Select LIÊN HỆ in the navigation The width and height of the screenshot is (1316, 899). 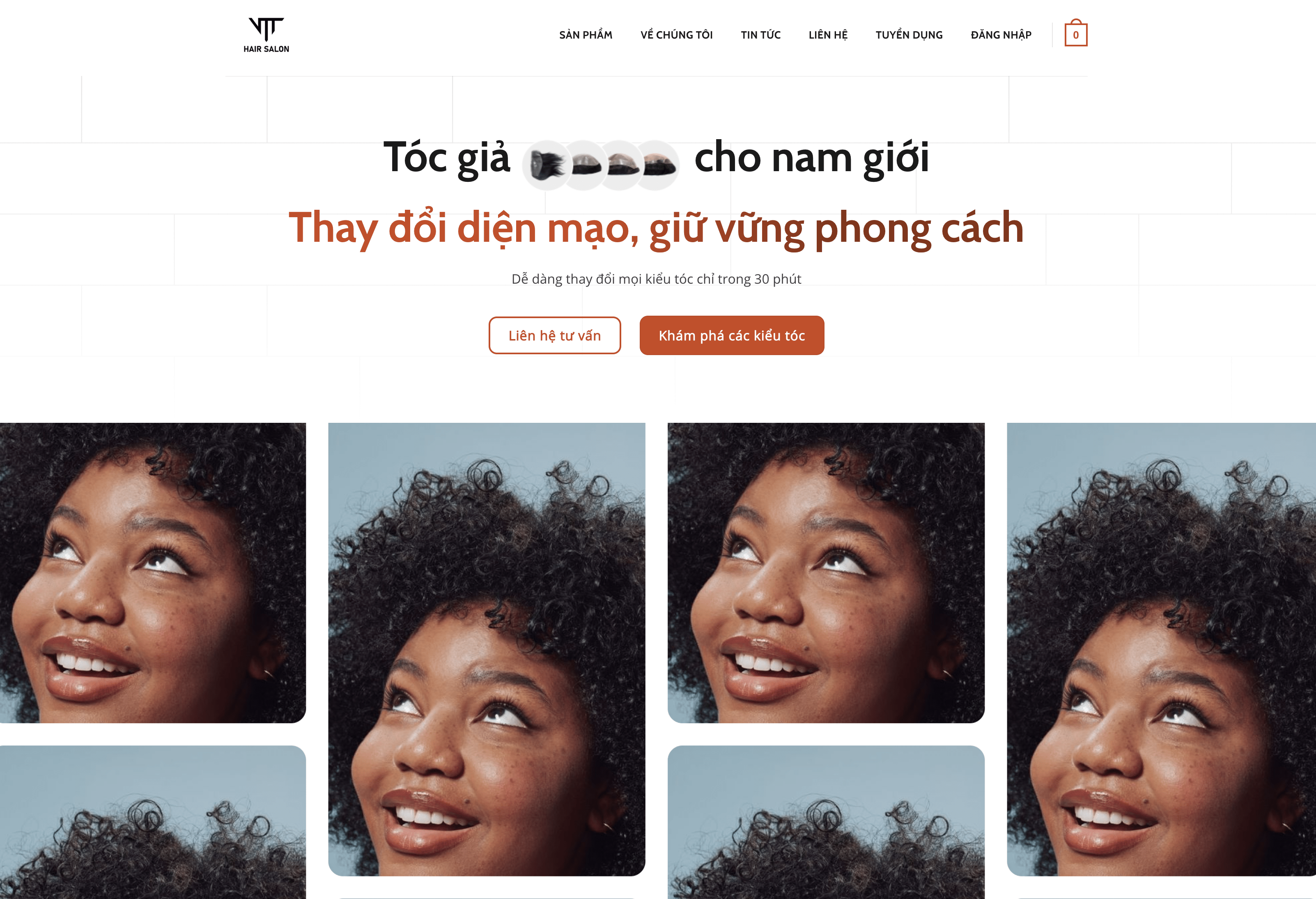pos(828,34)
